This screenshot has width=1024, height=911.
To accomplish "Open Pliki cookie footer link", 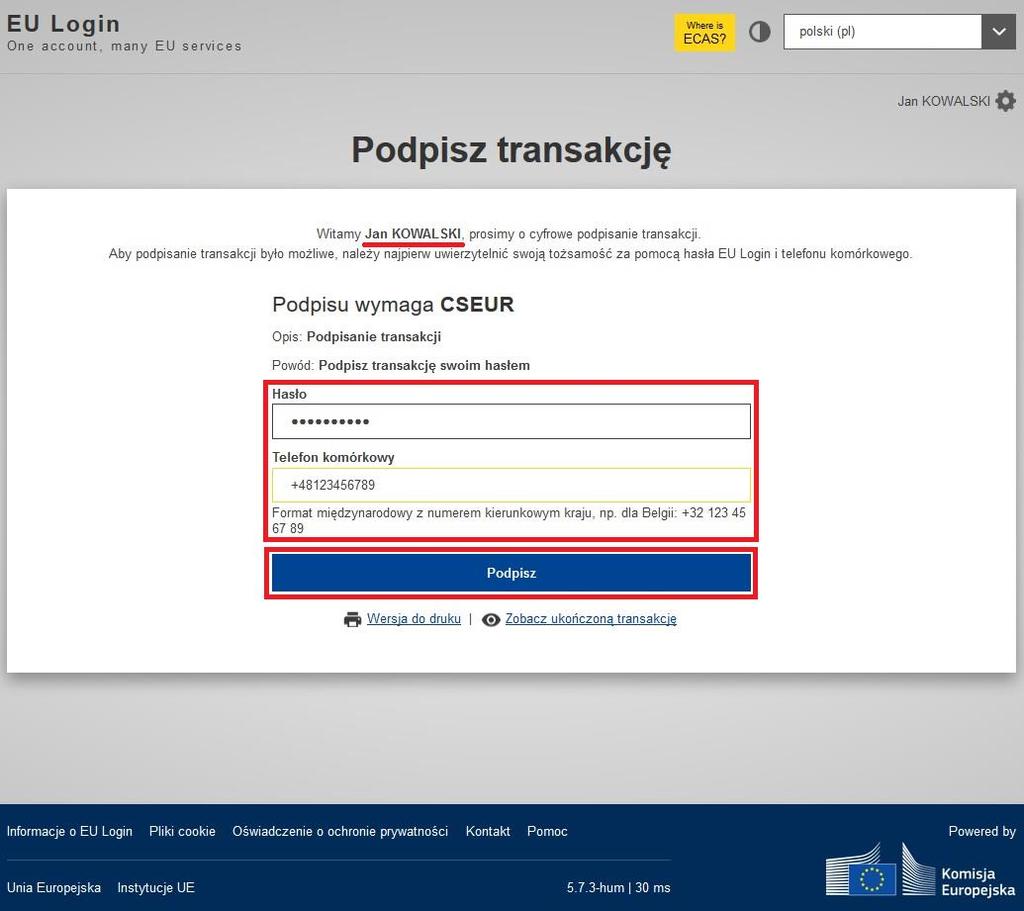I will click(182, 831).
